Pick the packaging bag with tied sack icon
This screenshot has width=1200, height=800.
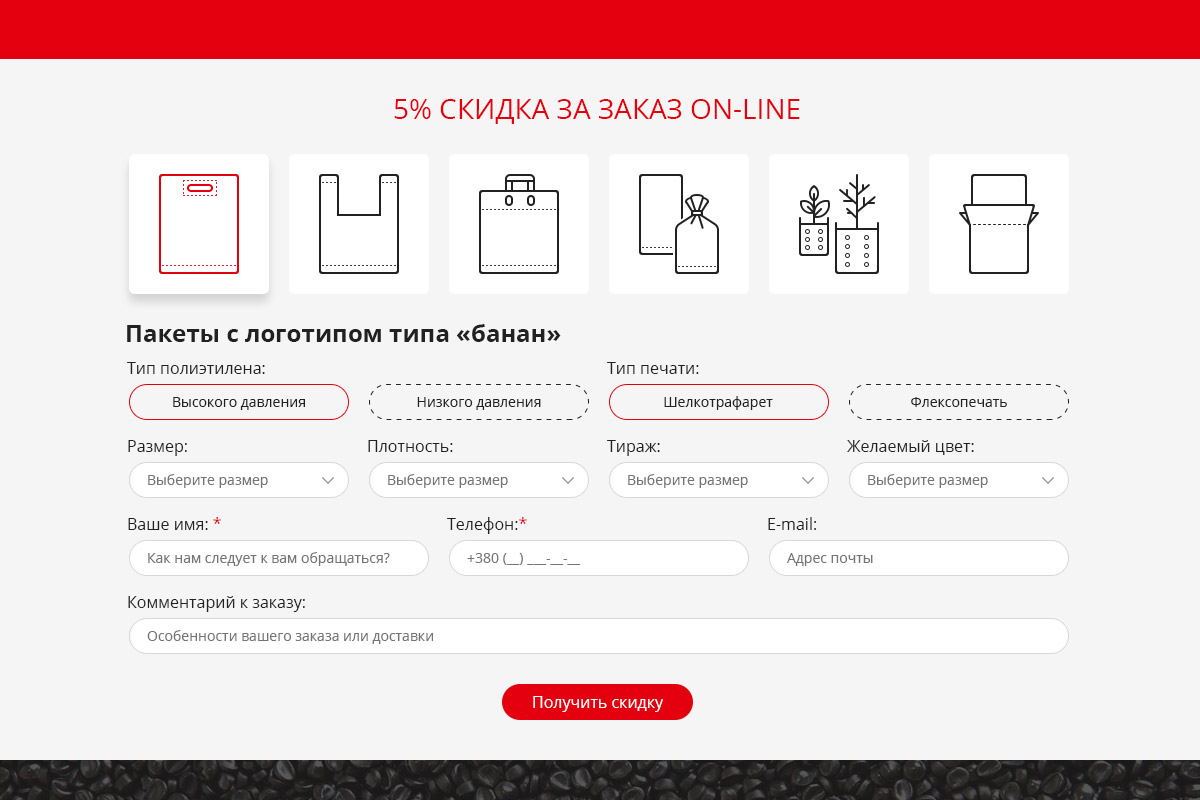coord(679,224)
